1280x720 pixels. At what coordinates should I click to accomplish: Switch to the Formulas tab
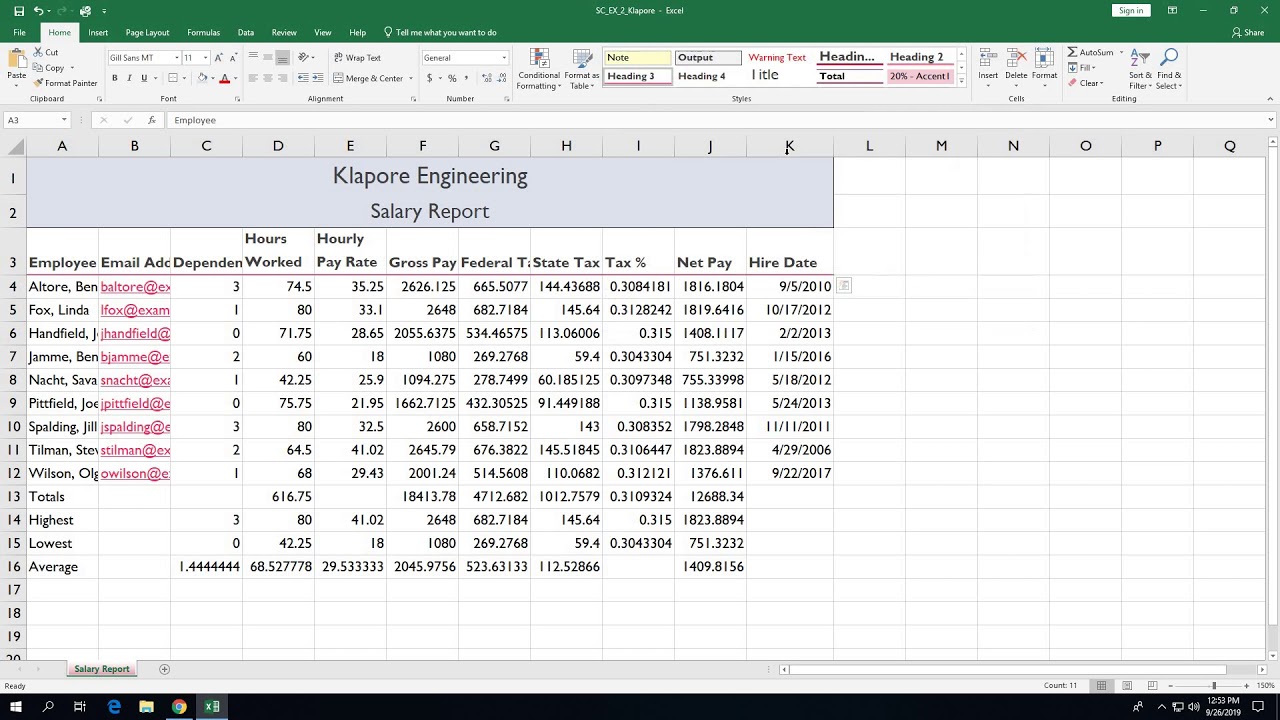(203, 33)
